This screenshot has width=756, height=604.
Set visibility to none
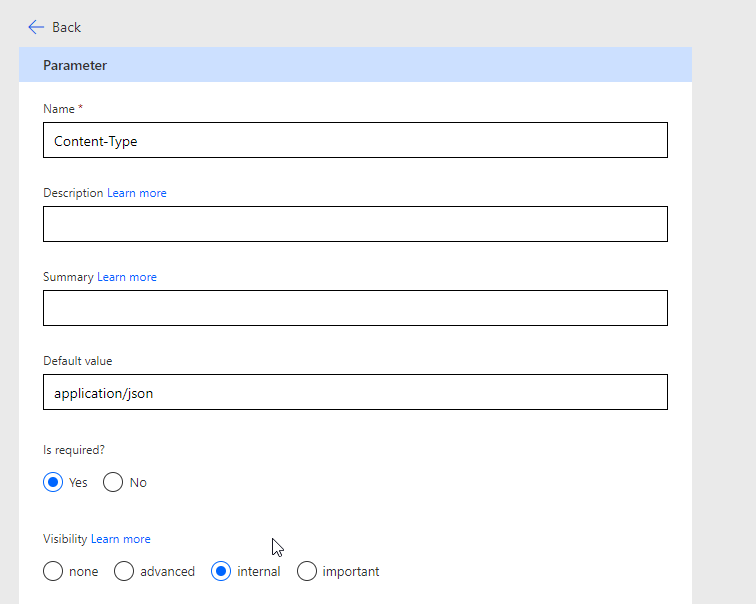(x=54, y=572)
